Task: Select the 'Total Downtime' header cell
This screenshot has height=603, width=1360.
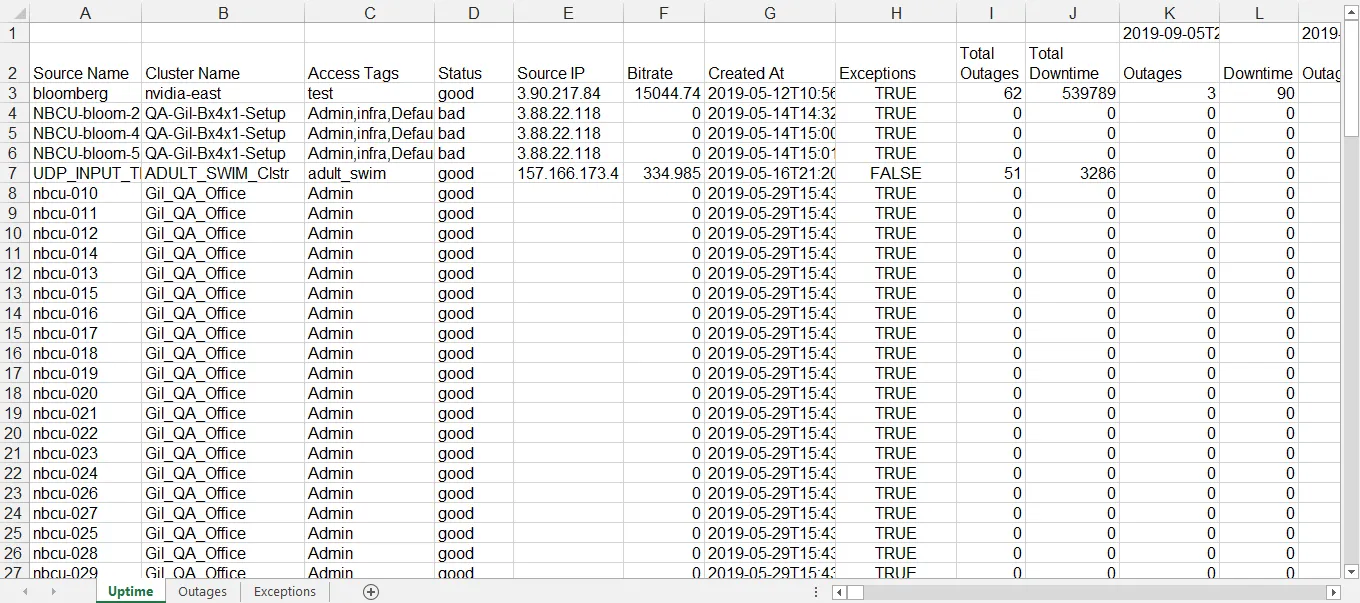Action: coord(1073,63)
